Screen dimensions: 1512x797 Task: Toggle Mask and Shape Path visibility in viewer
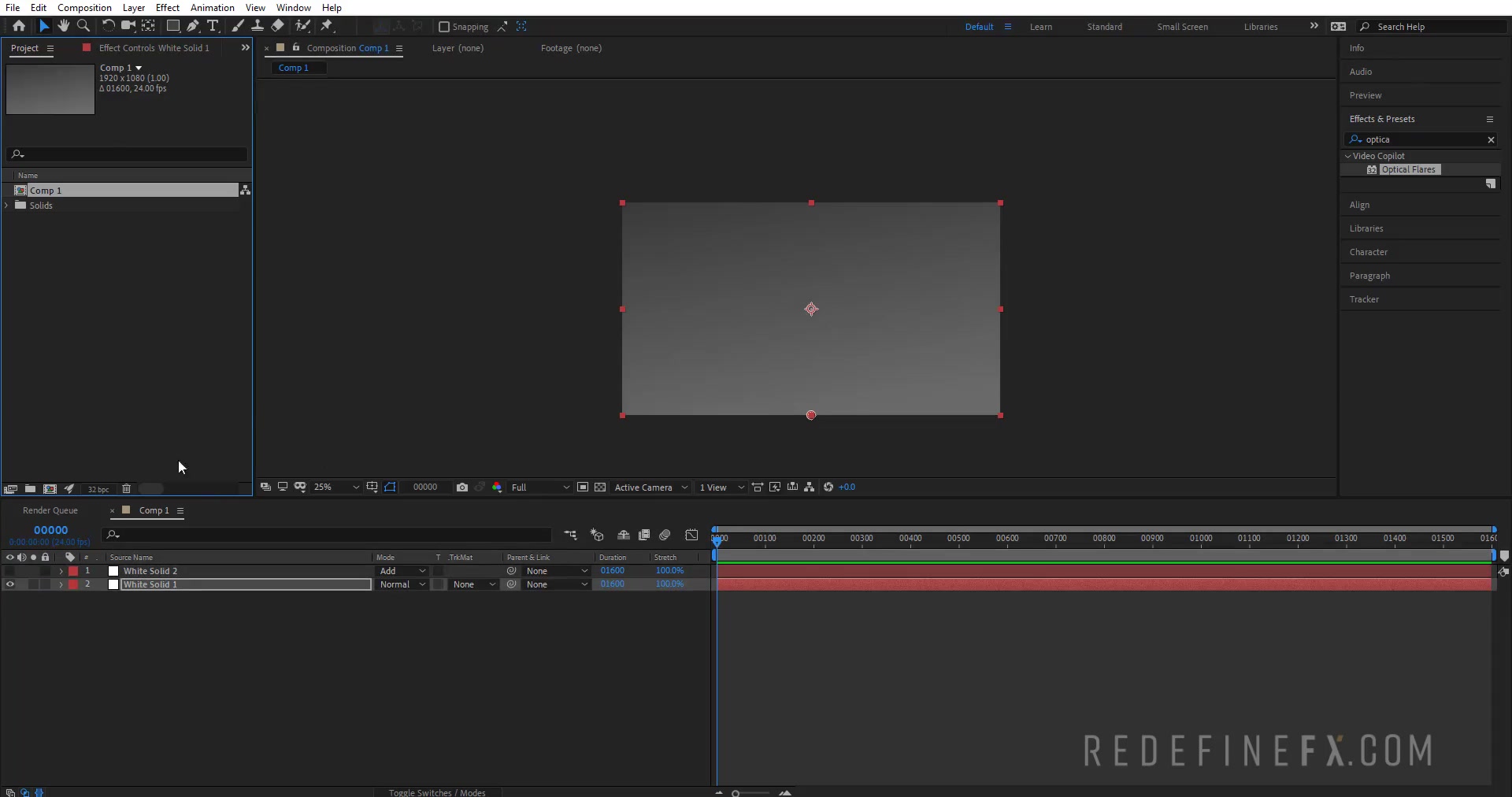pos(390,487)
